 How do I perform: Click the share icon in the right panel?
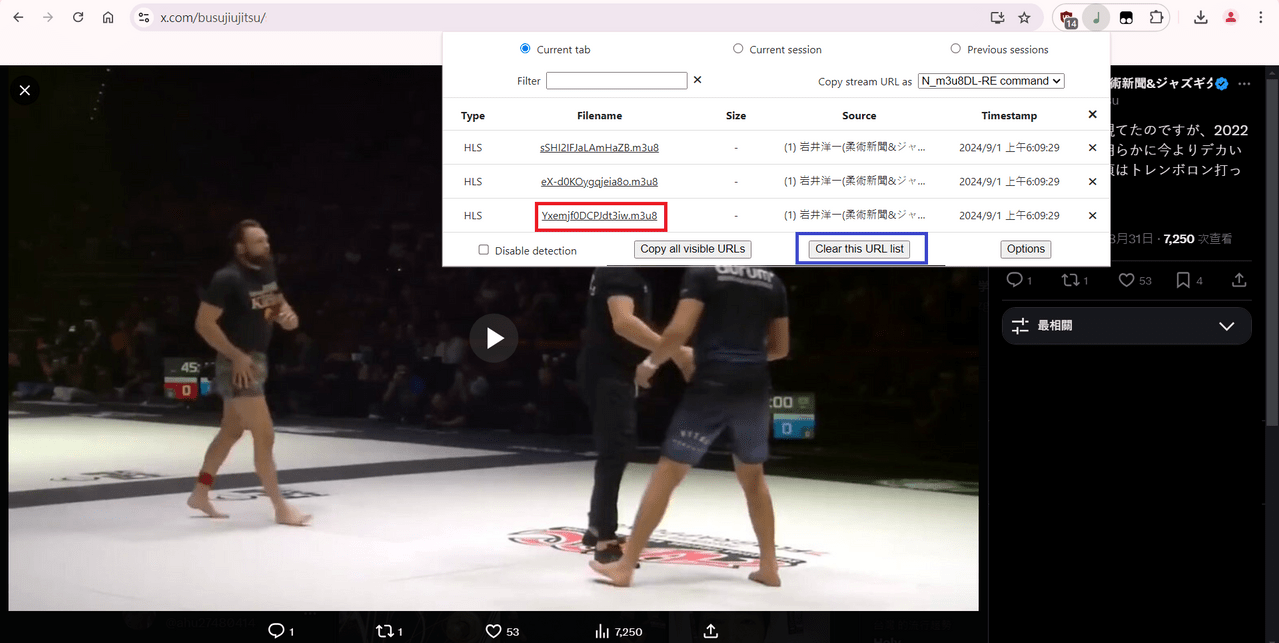tap(1240, 280)
